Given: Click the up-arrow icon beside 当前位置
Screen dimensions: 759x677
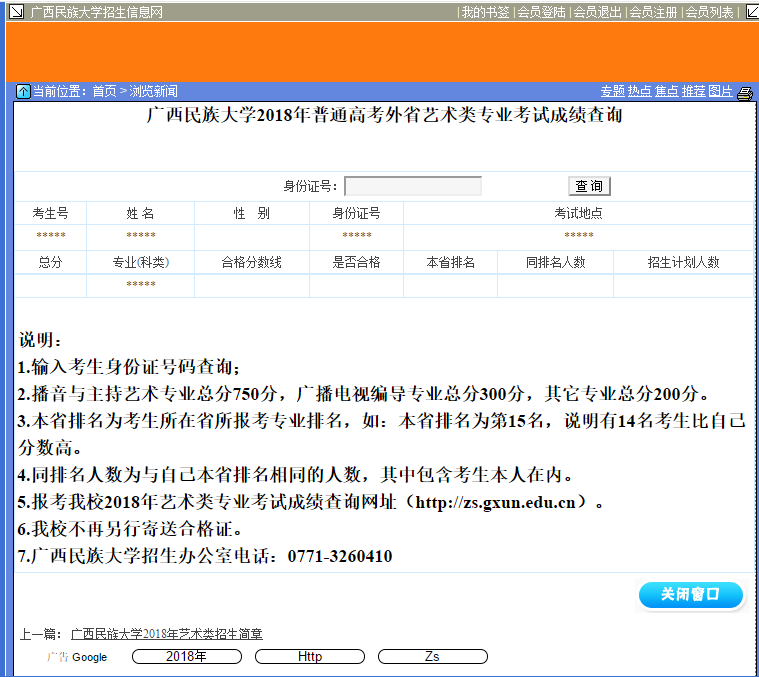Looking at the screenshot, I should click(23, 92).
